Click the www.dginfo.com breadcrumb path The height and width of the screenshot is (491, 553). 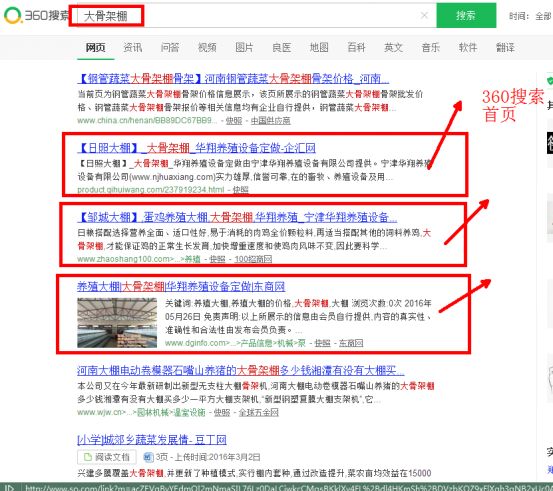235,343
